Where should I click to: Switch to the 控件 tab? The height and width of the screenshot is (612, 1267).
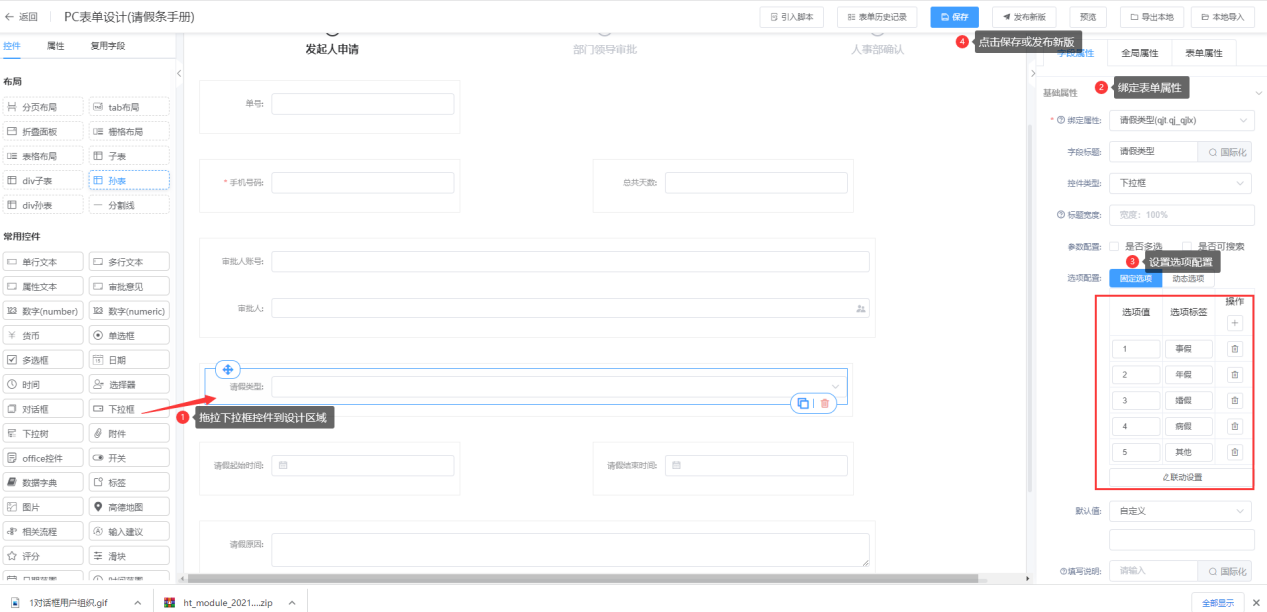click(12, 45)
